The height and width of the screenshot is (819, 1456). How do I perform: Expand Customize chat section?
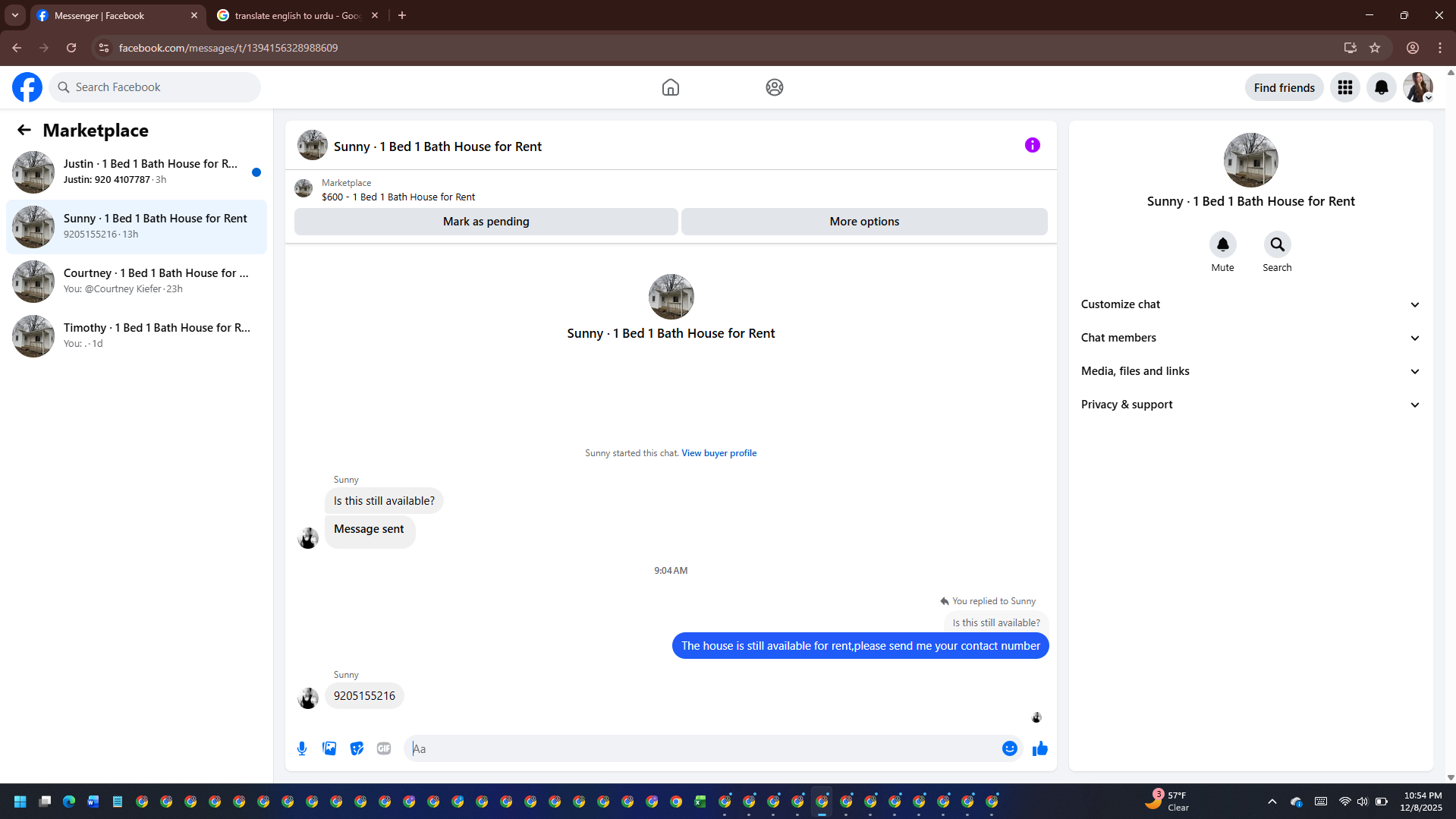(x=1250, y=304)
